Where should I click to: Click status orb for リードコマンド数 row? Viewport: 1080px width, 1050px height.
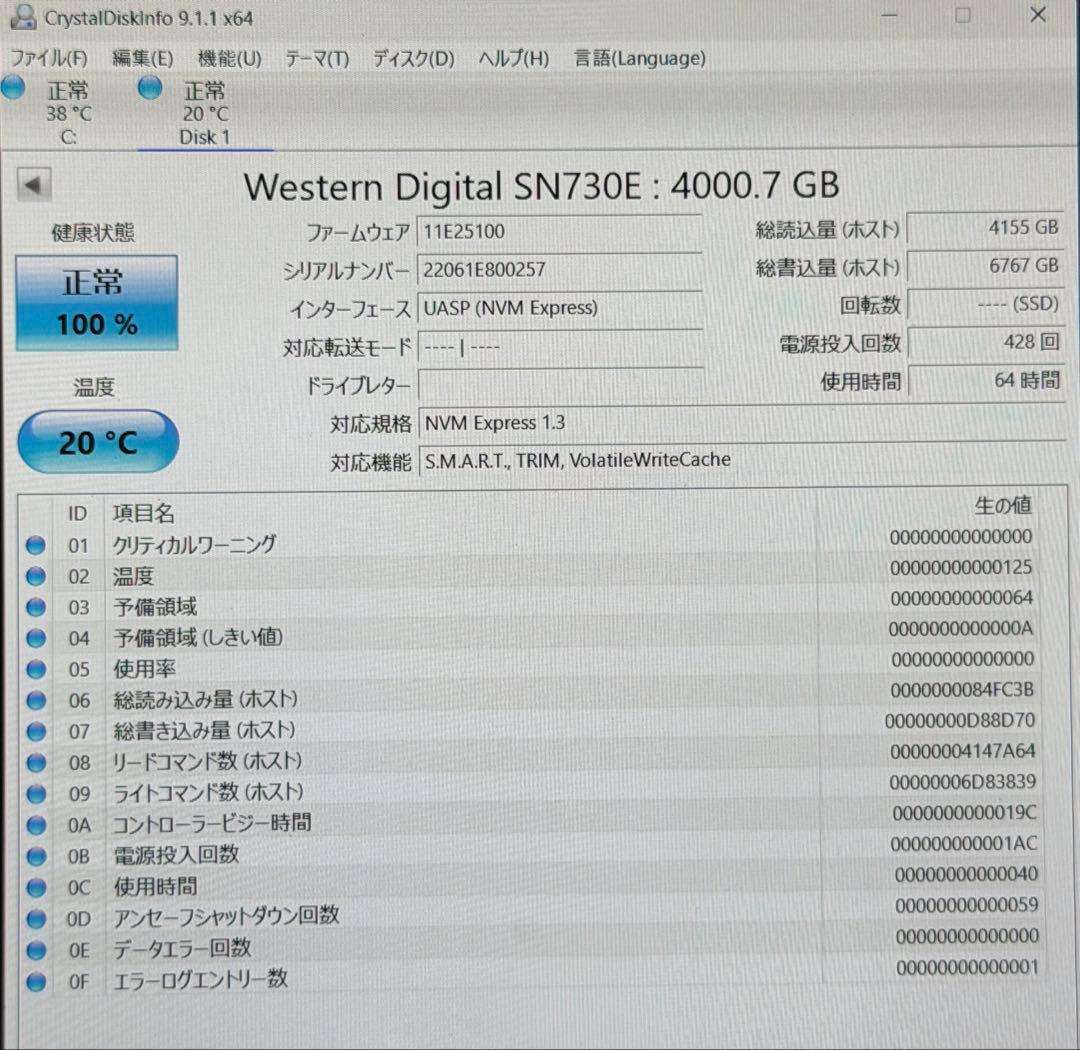coord(36,763)
